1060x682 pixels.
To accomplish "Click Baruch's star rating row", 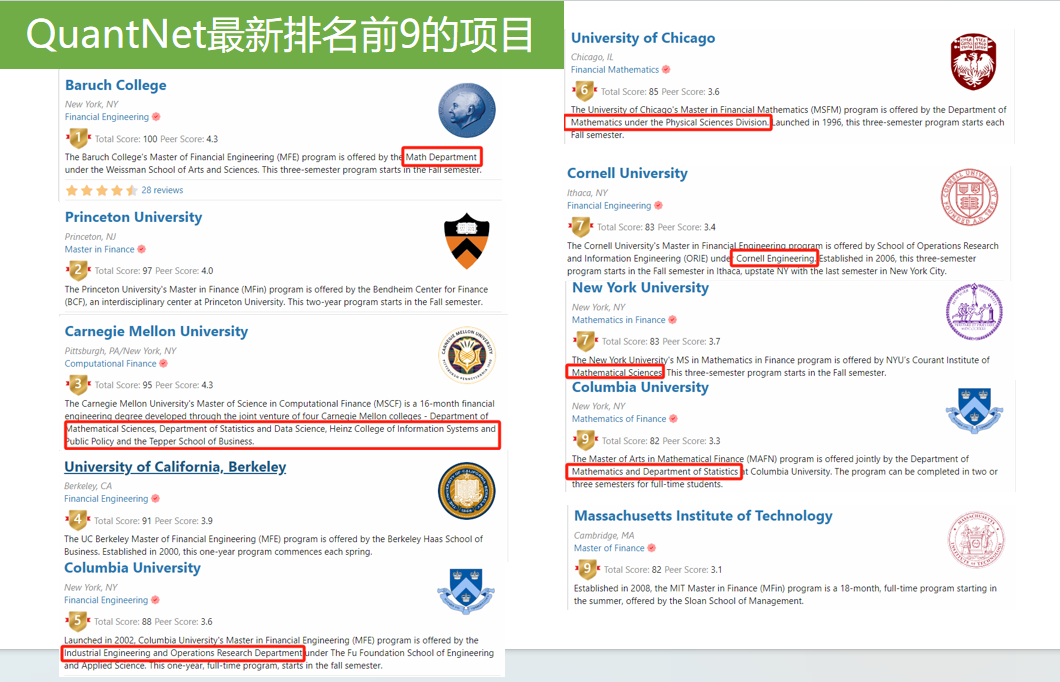I will [x=101, y=191].
